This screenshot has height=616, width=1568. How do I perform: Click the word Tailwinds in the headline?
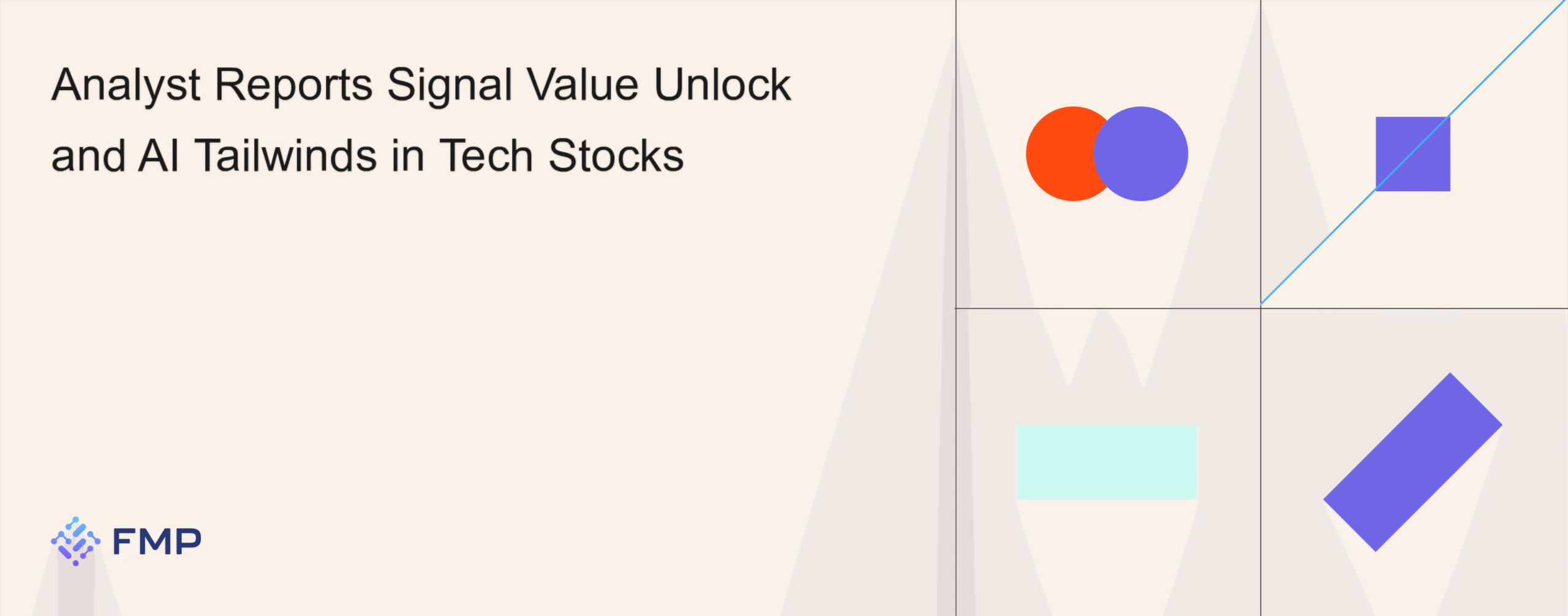click(285, 155)
